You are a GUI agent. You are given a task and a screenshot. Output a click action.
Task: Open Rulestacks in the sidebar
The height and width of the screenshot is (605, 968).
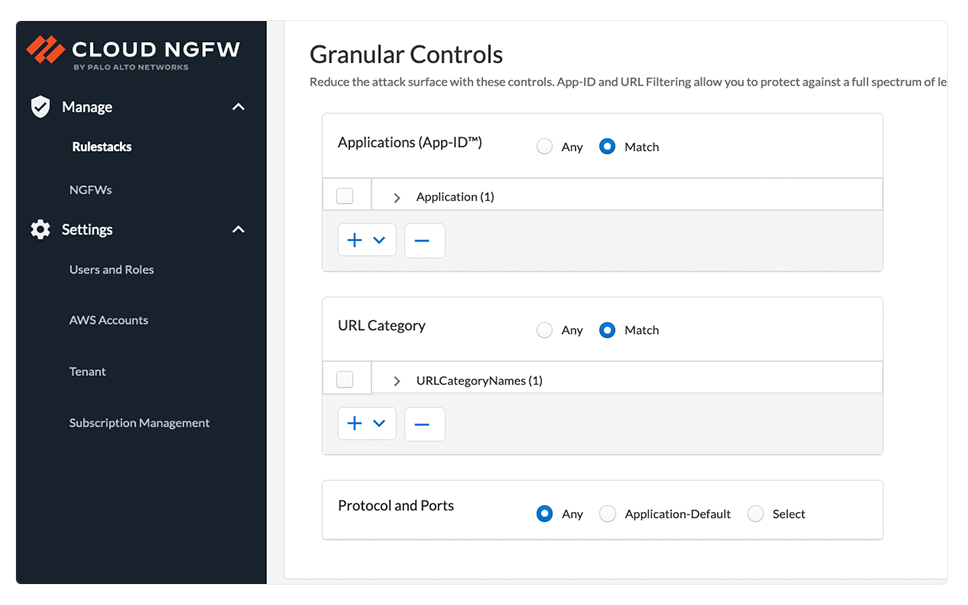[x=102, y=147]
